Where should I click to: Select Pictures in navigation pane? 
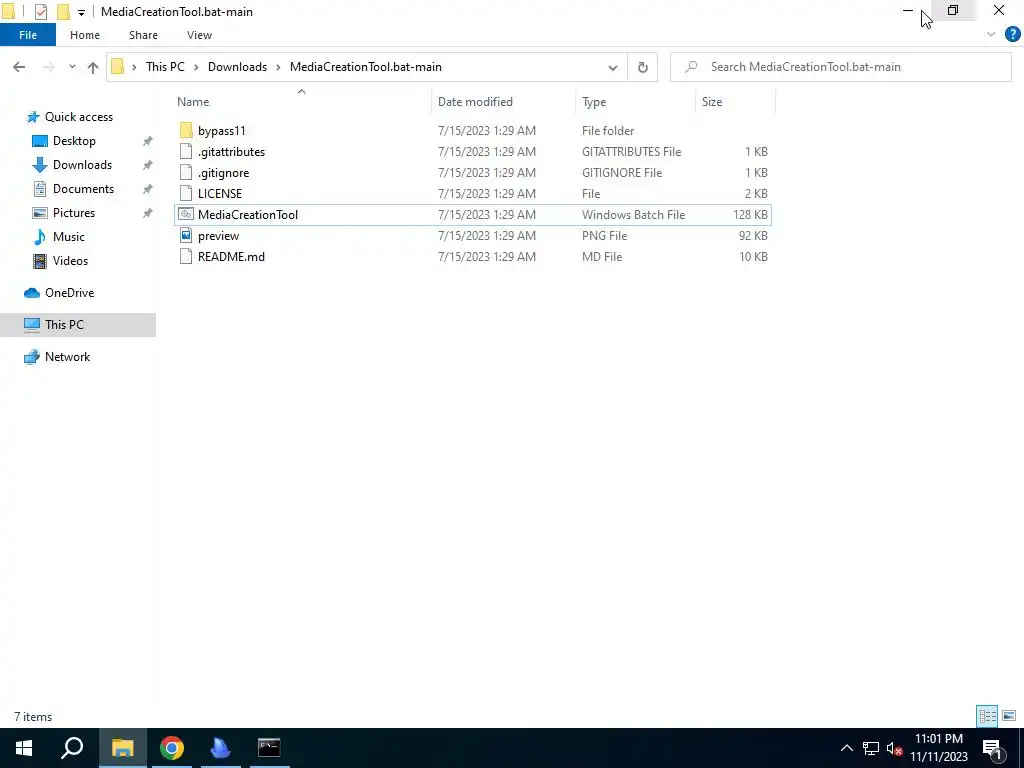(74, 213)
